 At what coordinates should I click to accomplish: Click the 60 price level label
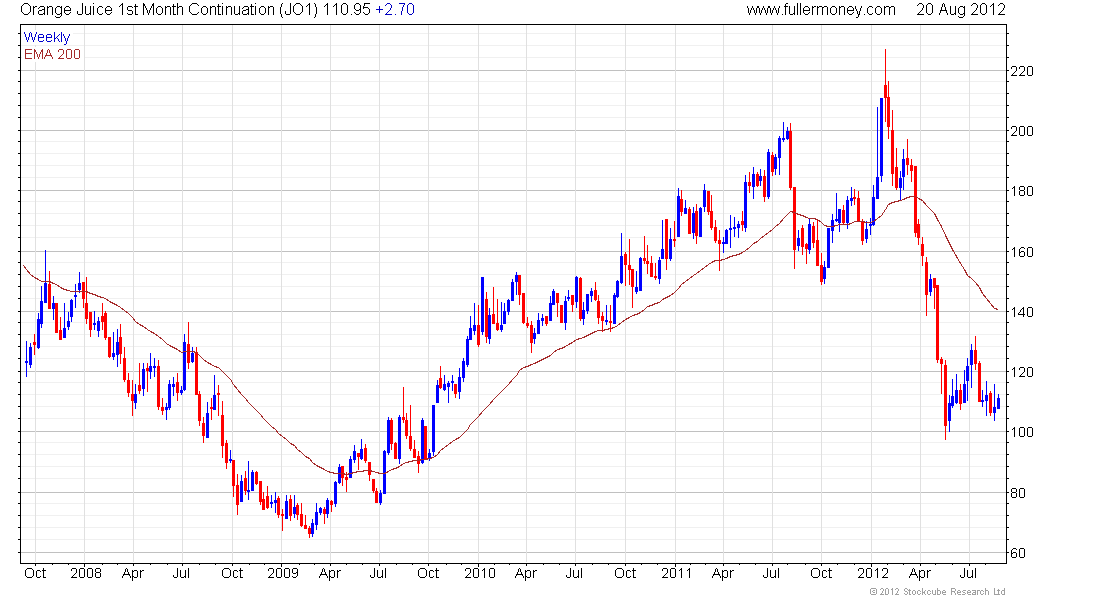tap(1017, 553)
